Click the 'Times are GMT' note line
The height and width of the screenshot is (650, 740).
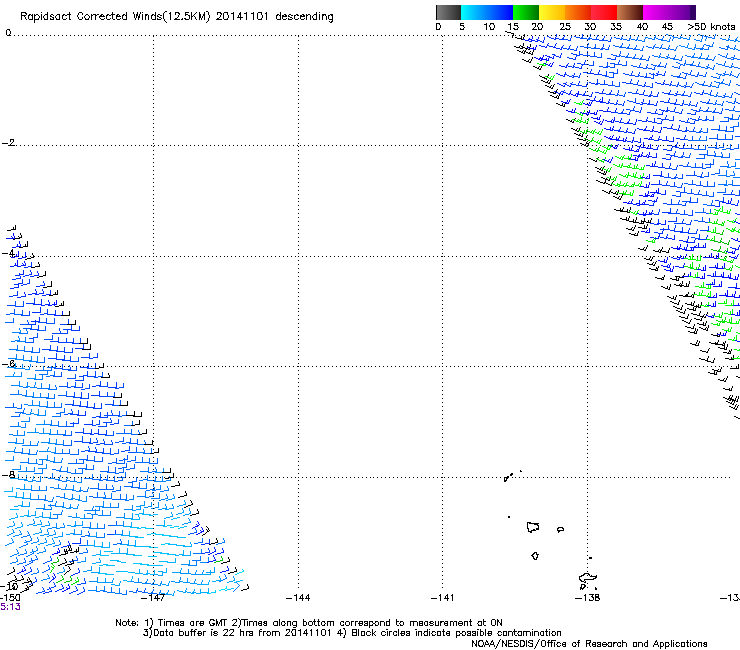tap(309, 623)
